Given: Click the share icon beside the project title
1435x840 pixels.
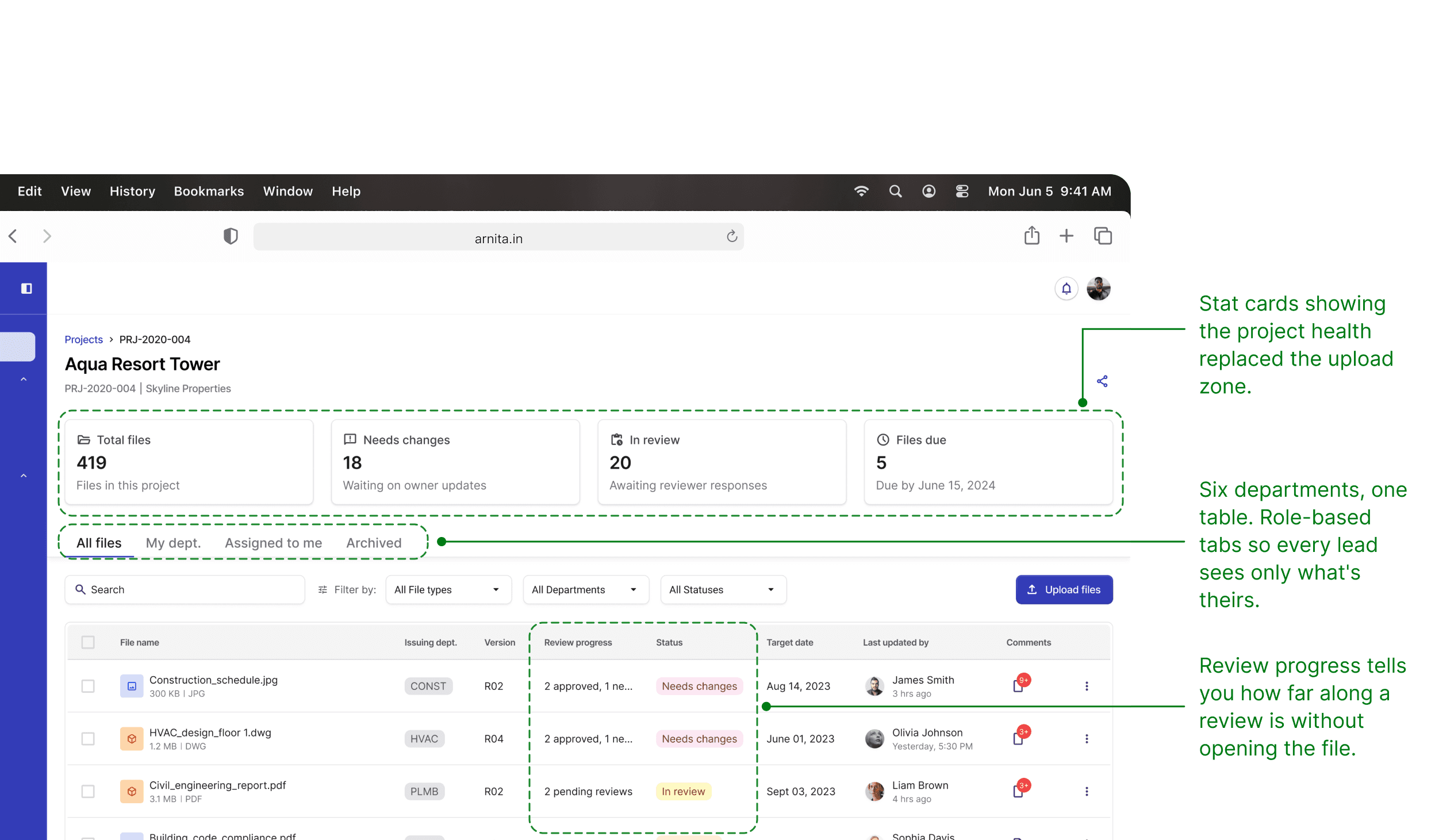Looking at the screenshot, I should point(1102,382).
